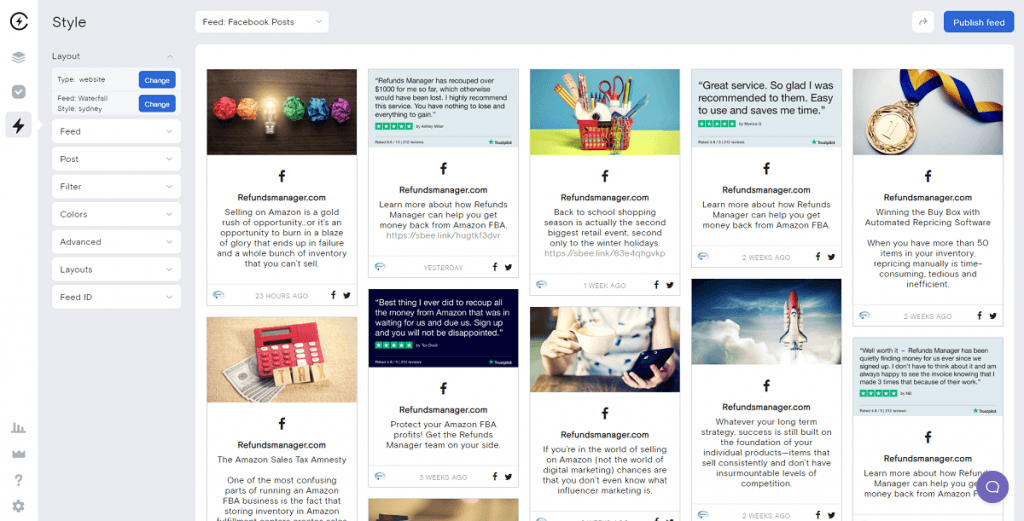Click Facebook share icon on the '1 WEEK AGO' post
1024x521 pixels.
656,285
